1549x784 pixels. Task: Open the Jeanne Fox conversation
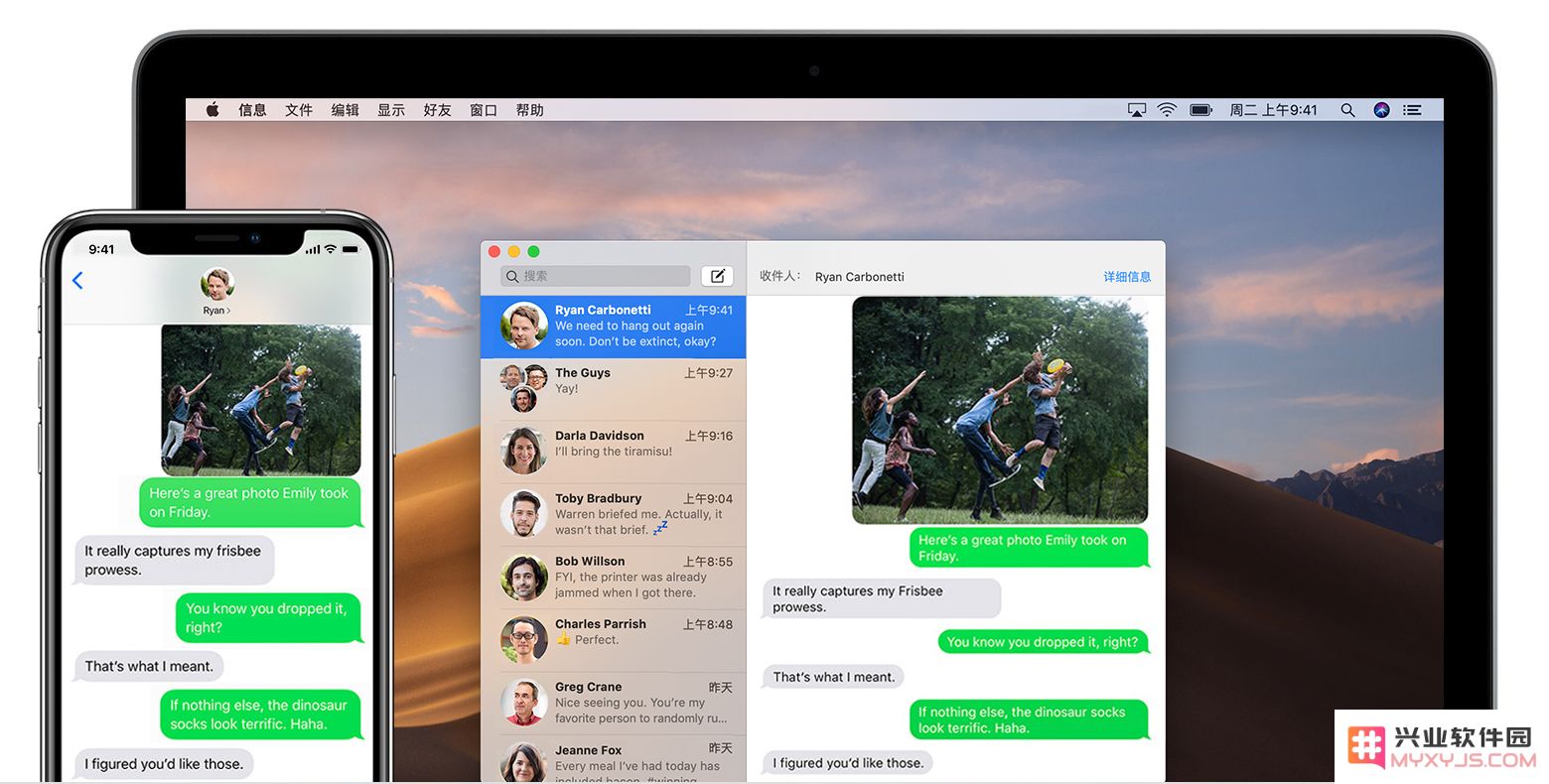[x=614, y=760]
